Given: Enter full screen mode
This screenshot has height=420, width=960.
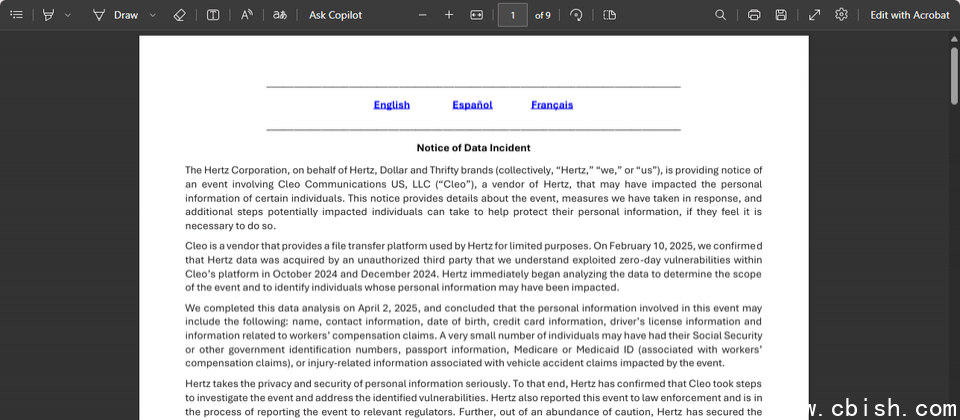Looking at the screenshot, I should point(814,15).
